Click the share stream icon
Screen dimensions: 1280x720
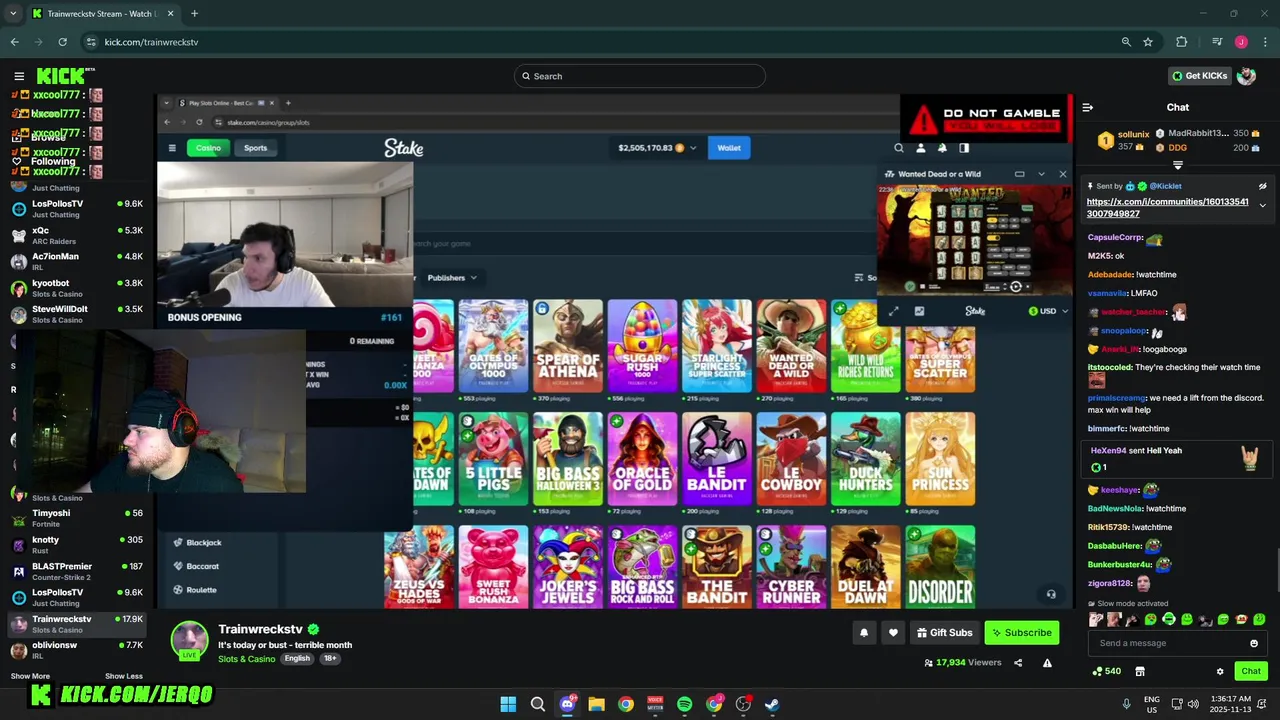pos(1018,662)
